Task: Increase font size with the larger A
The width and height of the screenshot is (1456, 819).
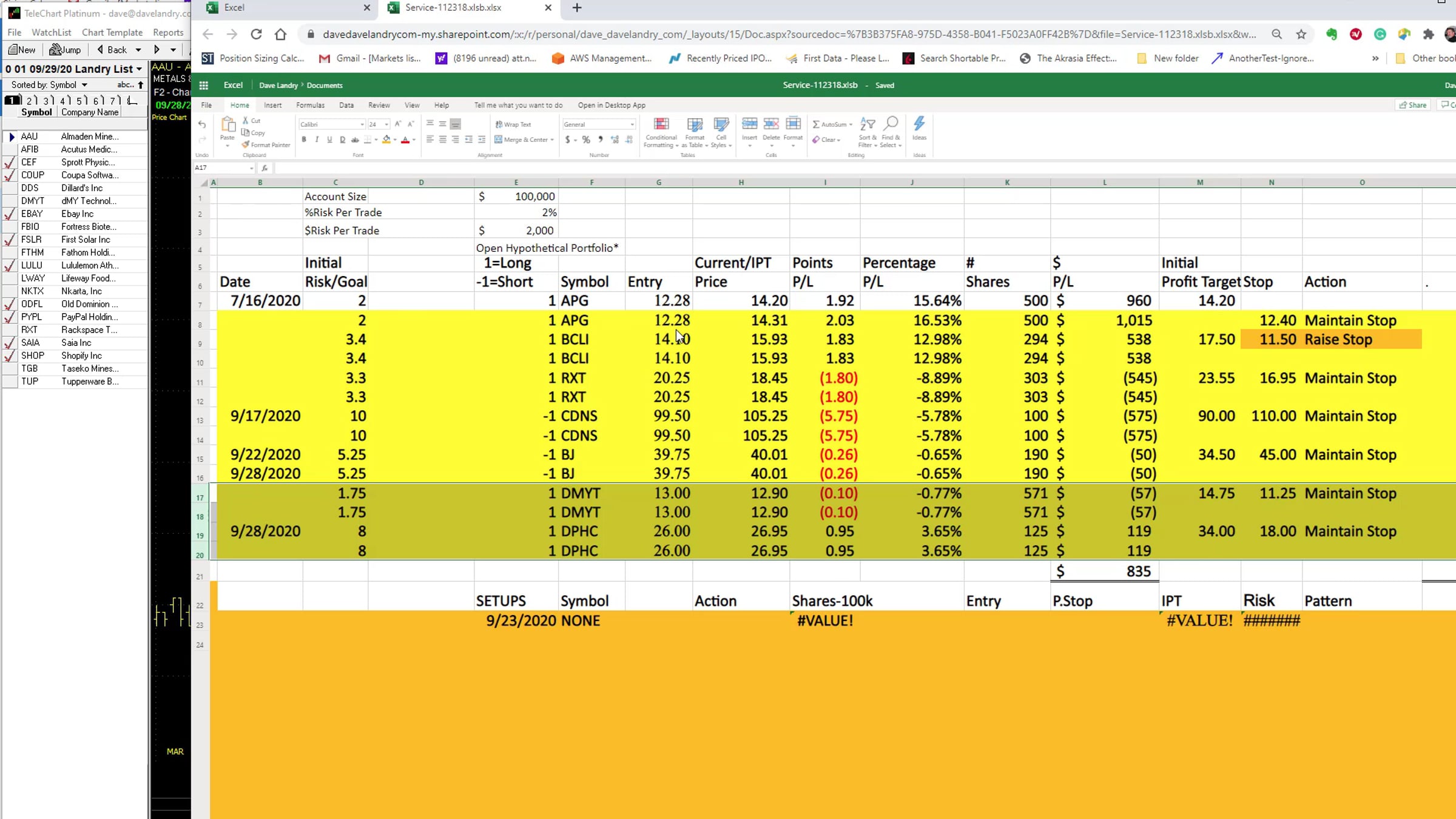Action: [398, 124]
